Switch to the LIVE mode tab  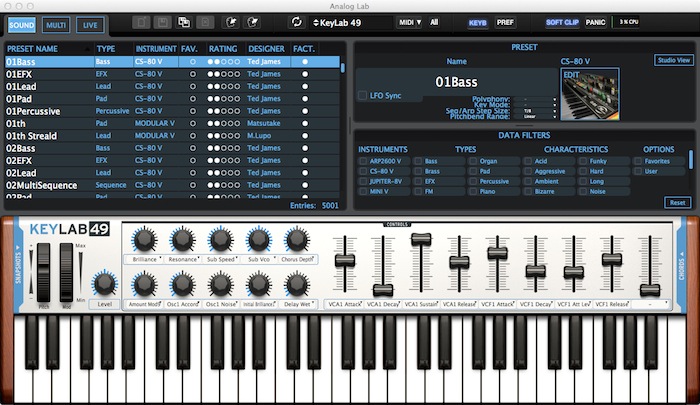pos(90,25)
